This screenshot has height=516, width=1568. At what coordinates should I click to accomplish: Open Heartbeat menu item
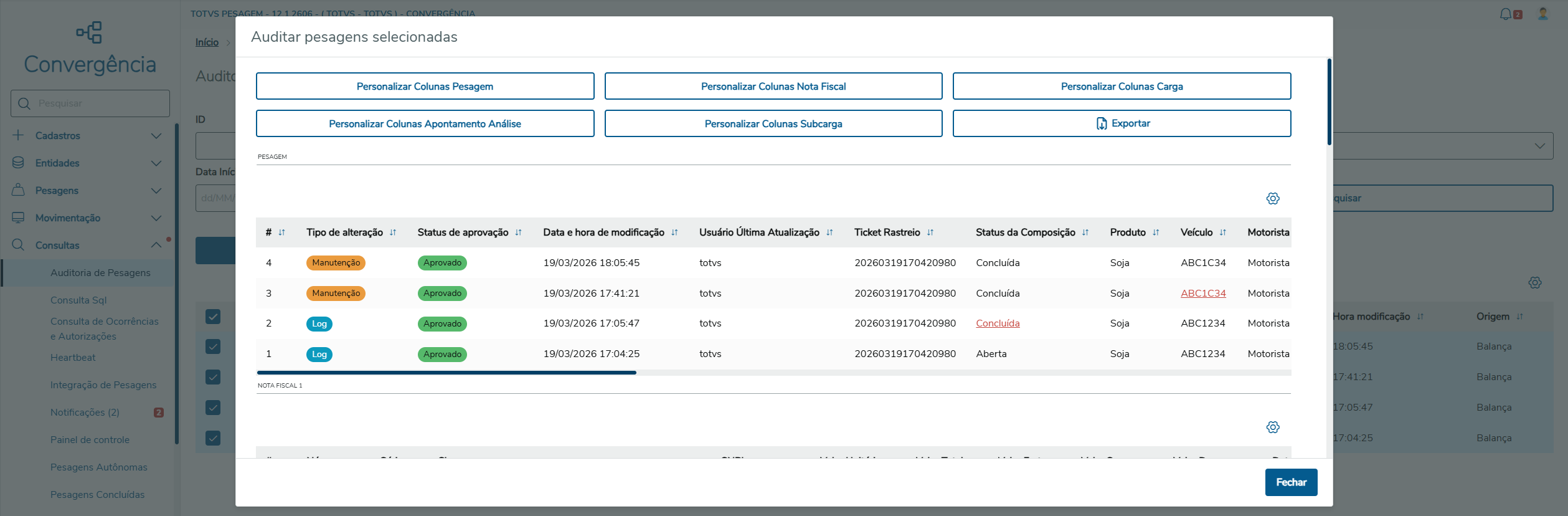[73, 358]
